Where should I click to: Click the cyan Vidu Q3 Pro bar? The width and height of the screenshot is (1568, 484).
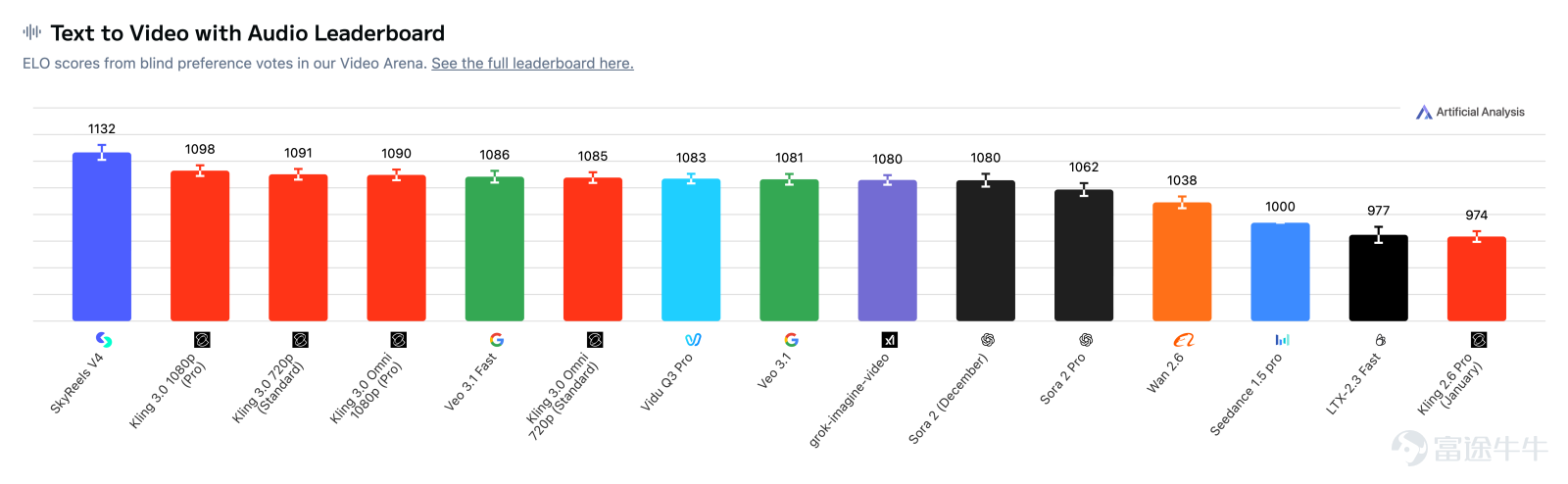[691, 250]
